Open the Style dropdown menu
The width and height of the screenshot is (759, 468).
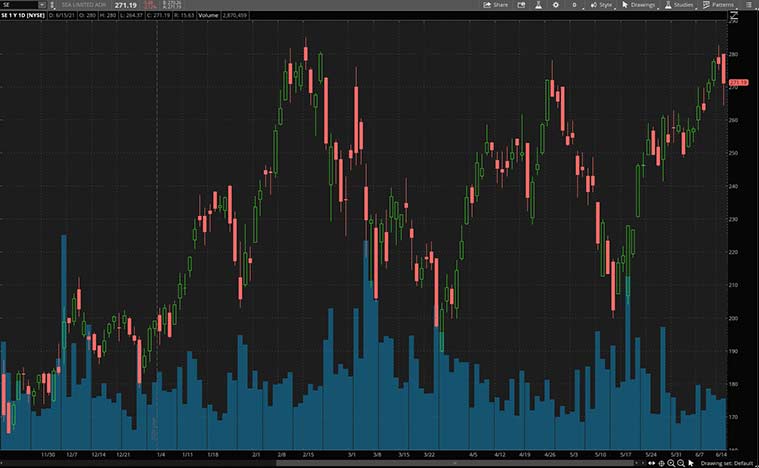click(x=603, y=5)
